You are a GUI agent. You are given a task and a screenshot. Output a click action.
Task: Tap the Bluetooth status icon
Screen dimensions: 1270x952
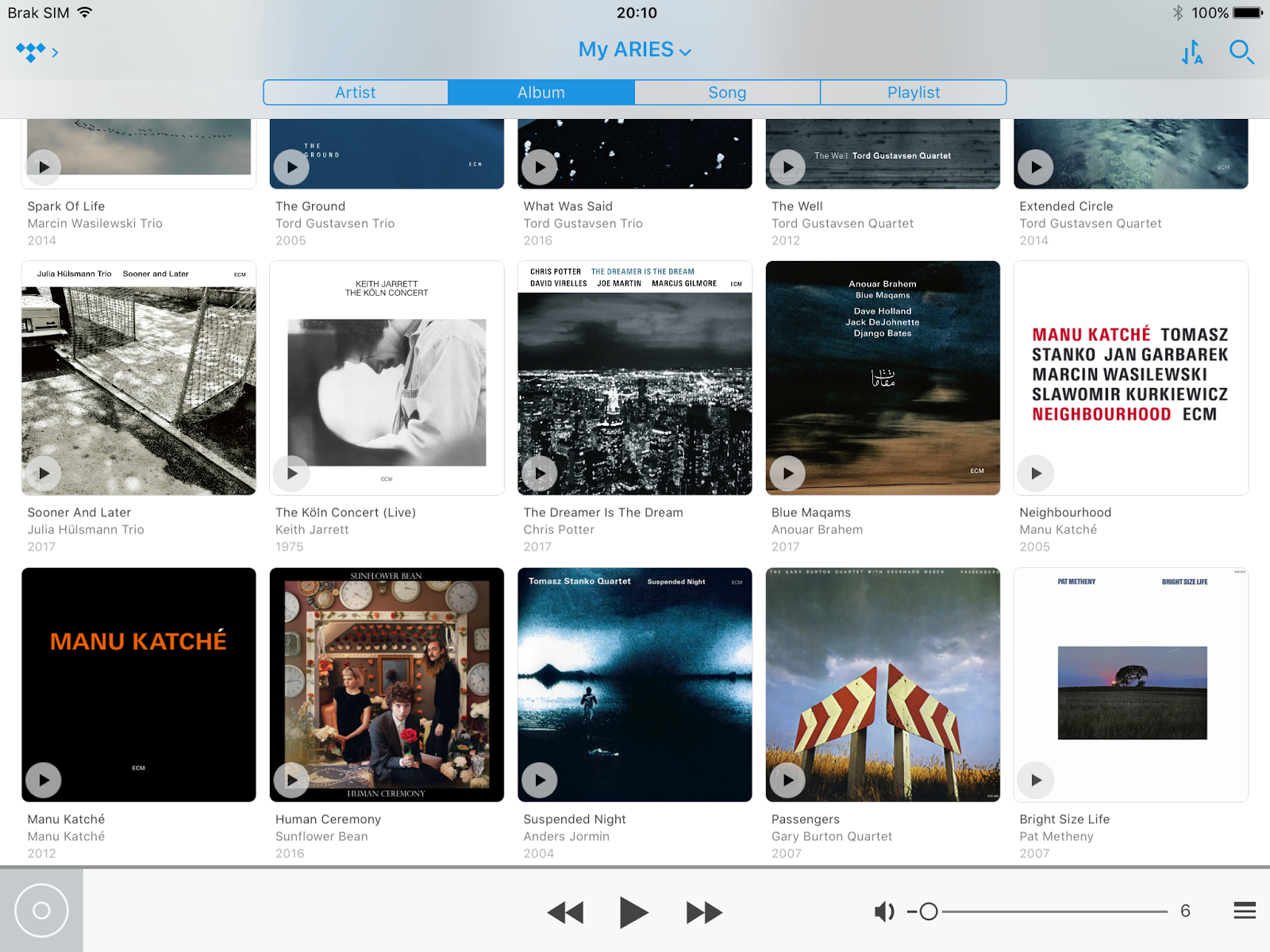1178,13
